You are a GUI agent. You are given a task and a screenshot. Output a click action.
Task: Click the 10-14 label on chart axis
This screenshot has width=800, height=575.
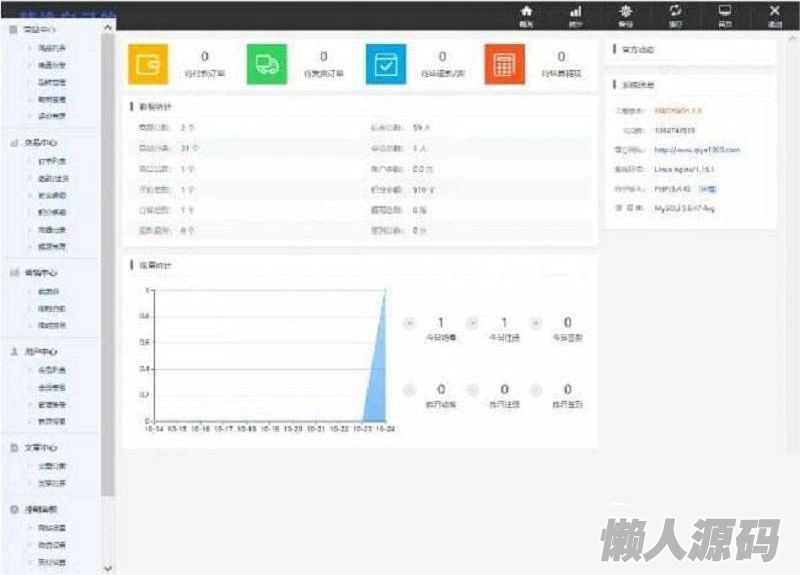point(154,429)
